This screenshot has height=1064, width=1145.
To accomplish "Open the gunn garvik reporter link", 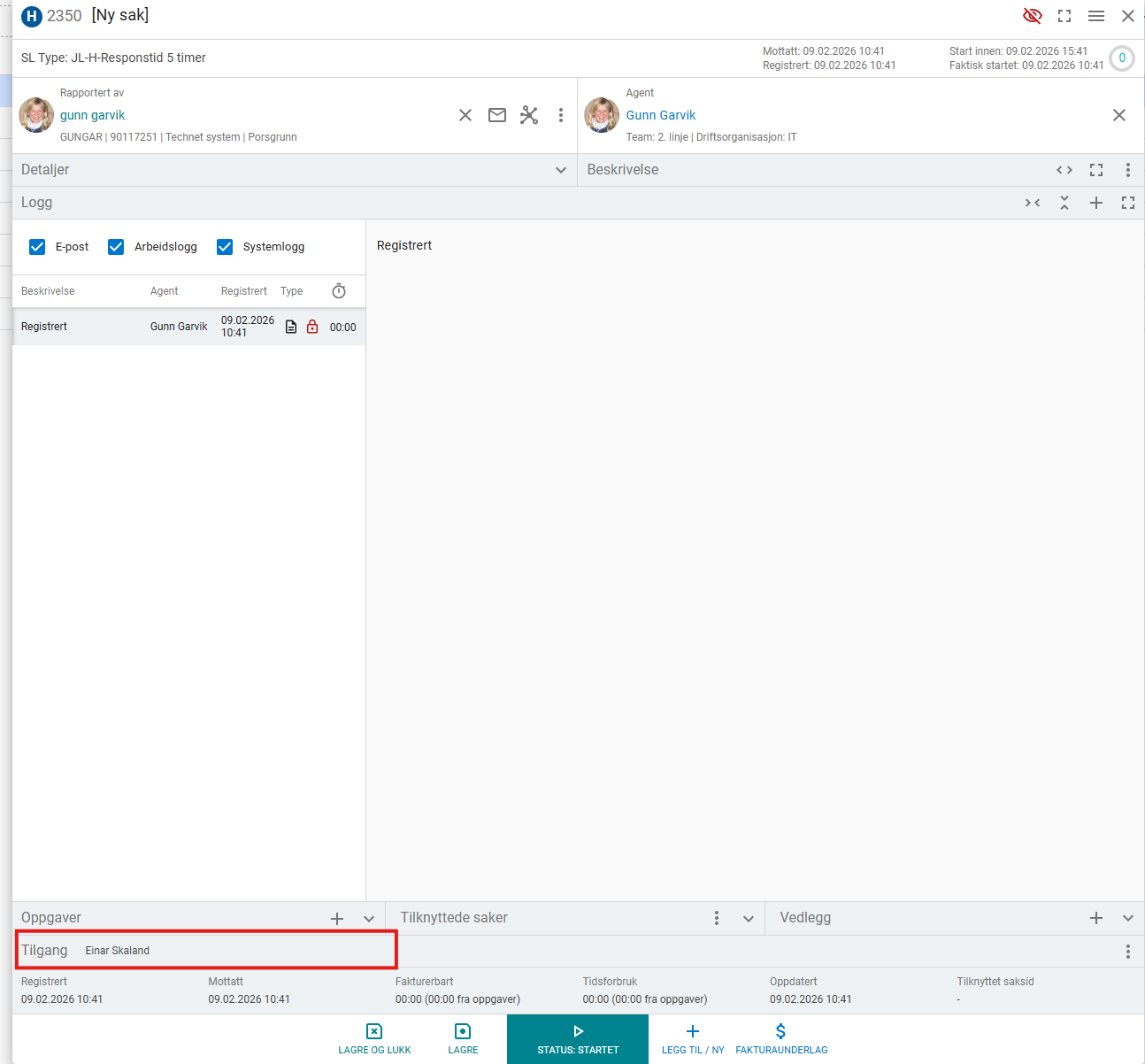I will tap(93, 115).
